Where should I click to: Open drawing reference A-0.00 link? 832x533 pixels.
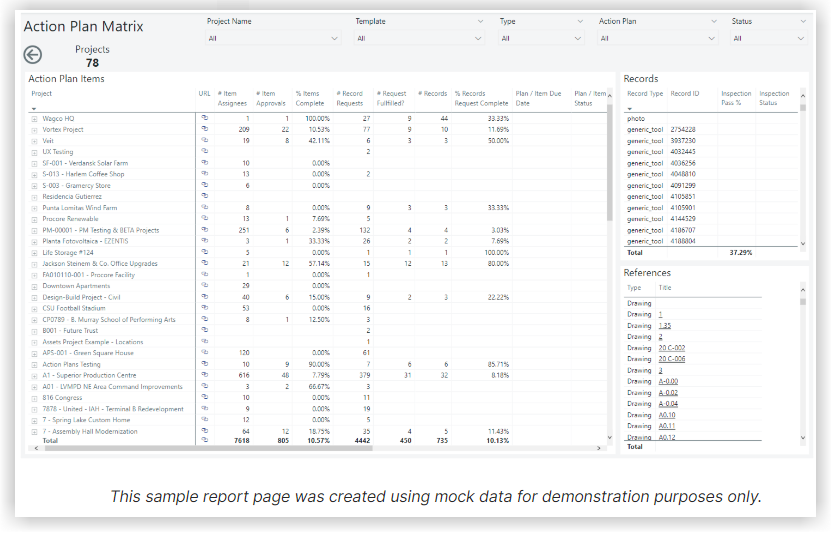coord(668,381)
